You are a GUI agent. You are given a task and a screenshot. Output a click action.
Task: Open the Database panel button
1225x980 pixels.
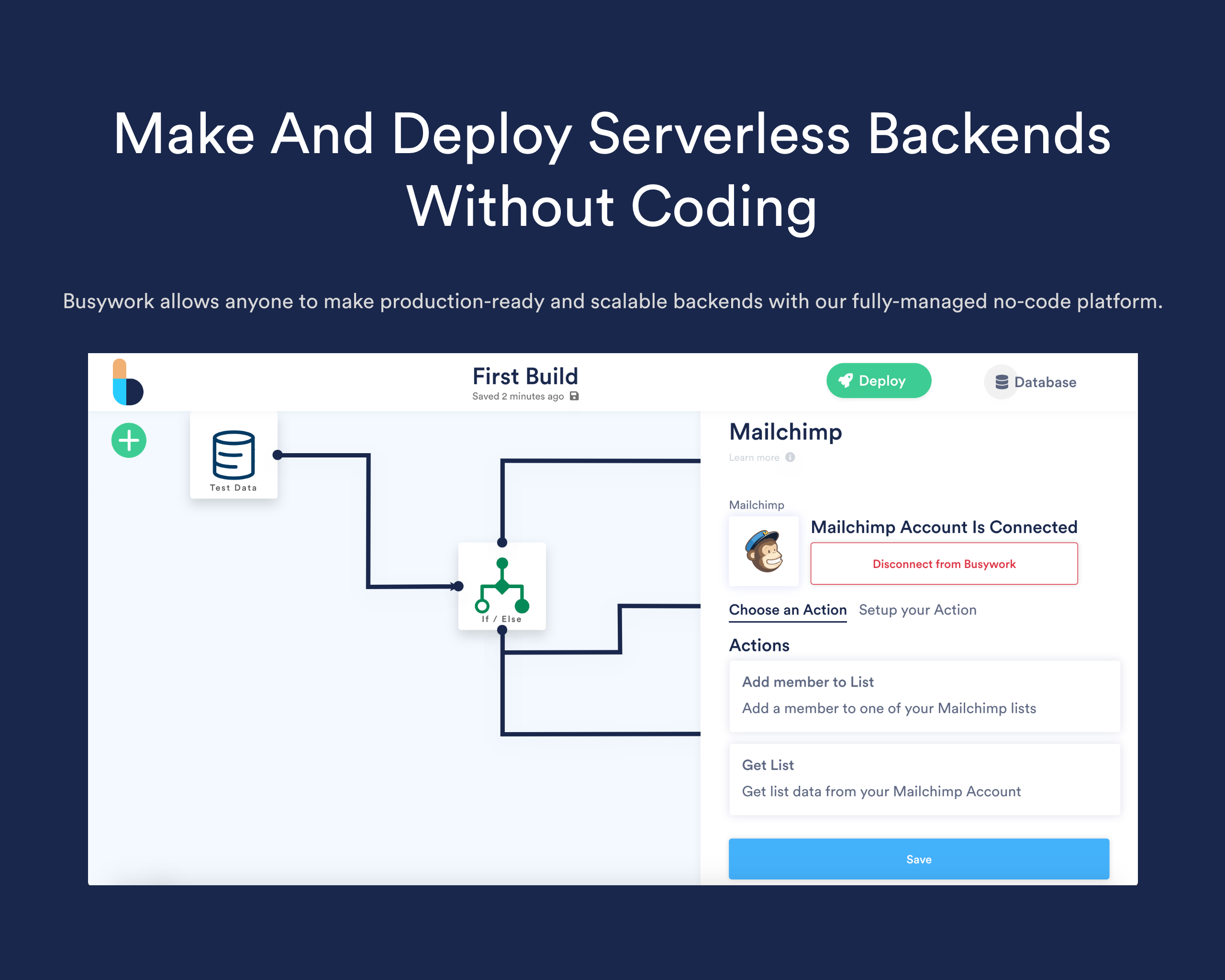(1035, 382)
